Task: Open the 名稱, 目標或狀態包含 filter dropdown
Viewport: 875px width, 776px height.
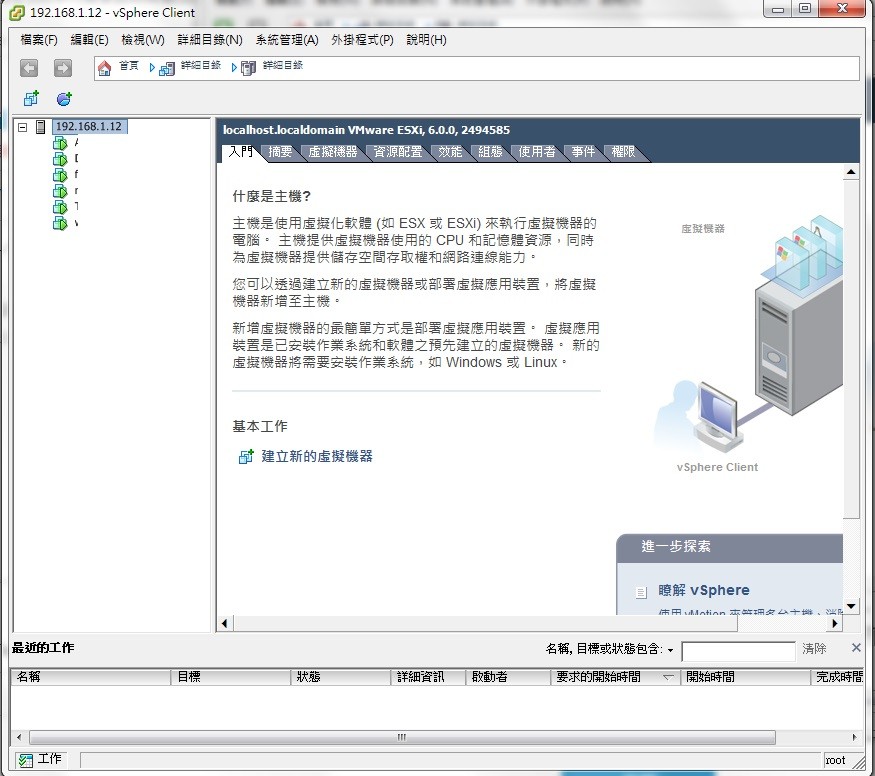Action: click(670, 650)
